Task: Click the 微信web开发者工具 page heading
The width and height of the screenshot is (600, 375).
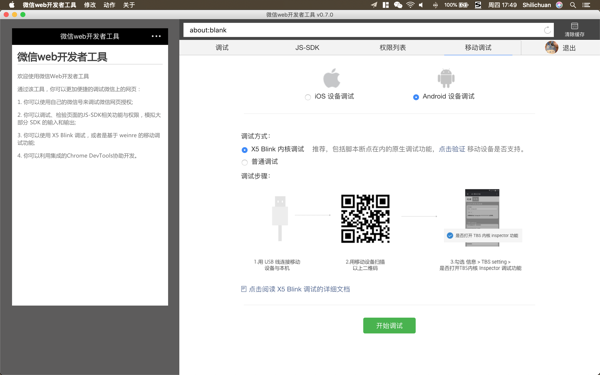Action: coord(62,57)
